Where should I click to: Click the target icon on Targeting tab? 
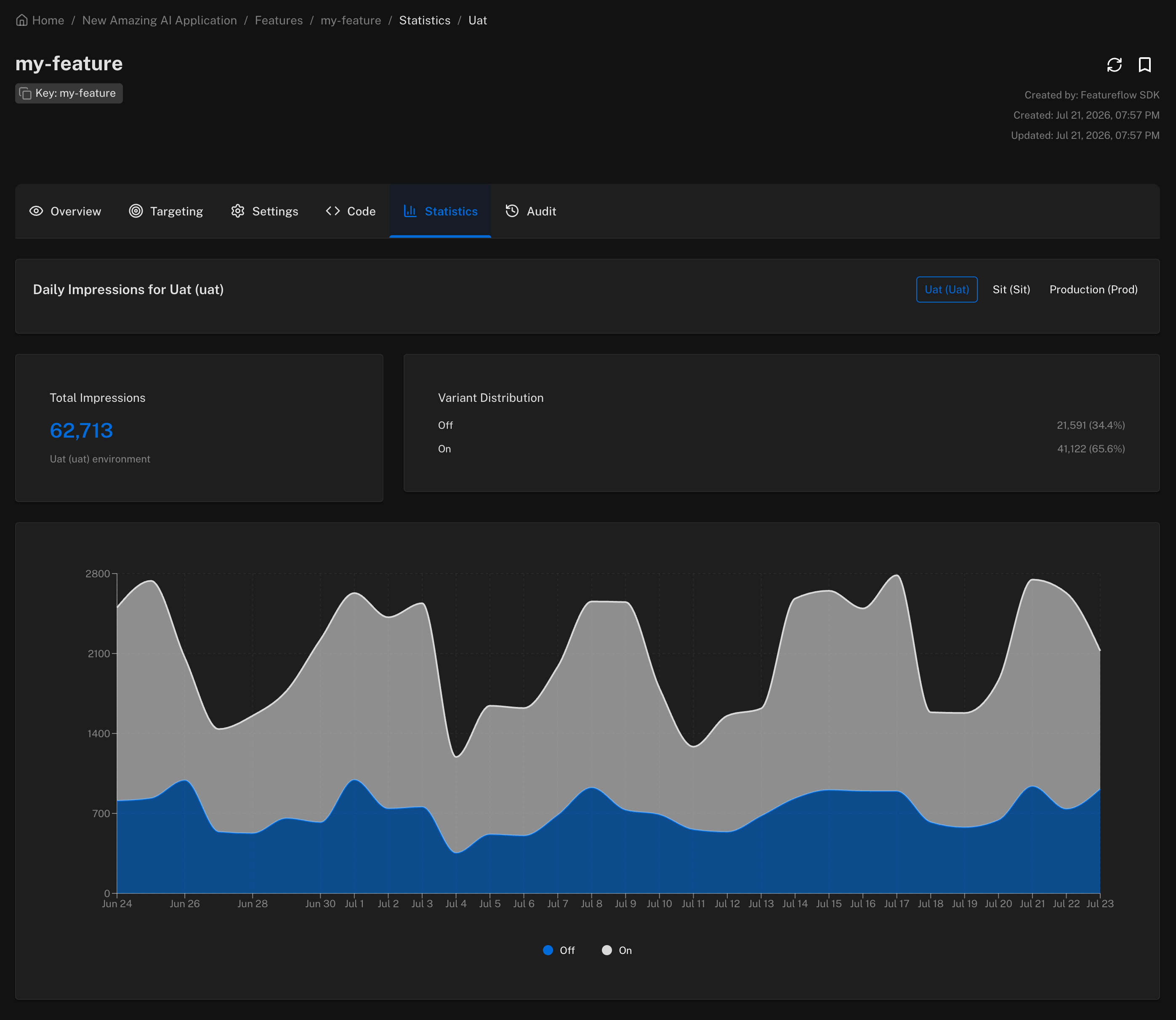click(x=136, y=211)
